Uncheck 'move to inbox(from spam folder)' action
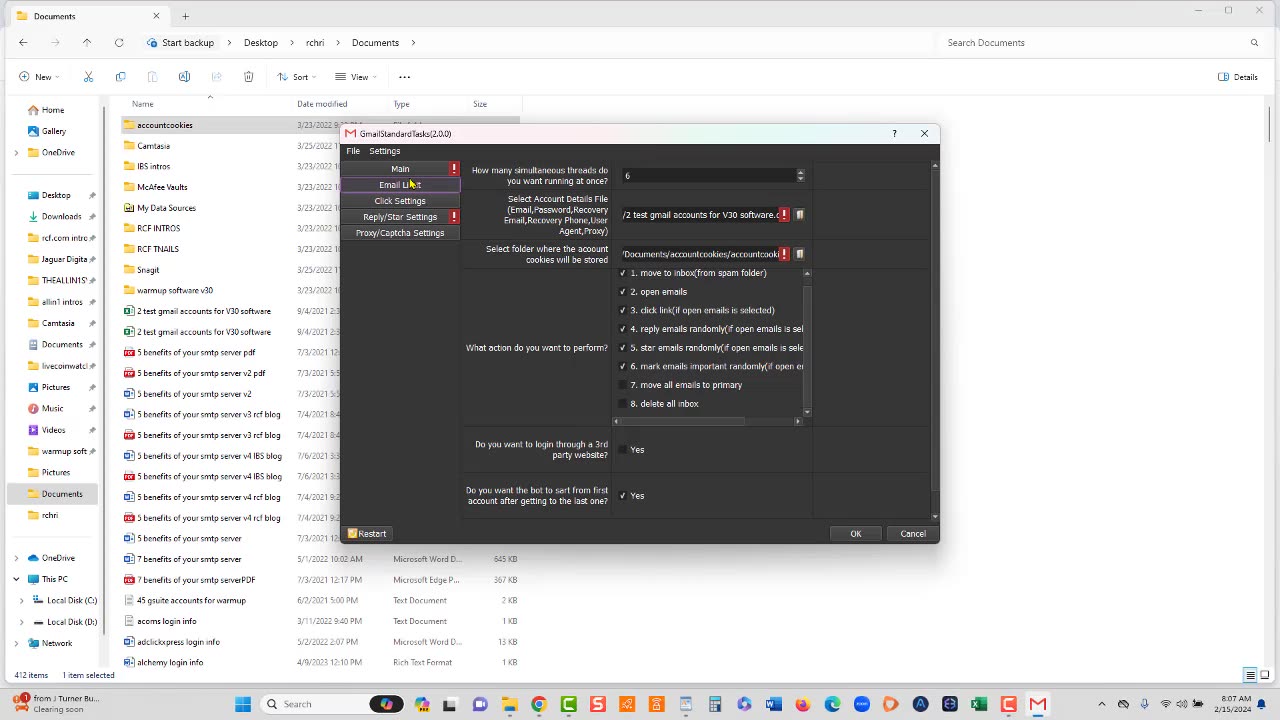 pos(623,273)
